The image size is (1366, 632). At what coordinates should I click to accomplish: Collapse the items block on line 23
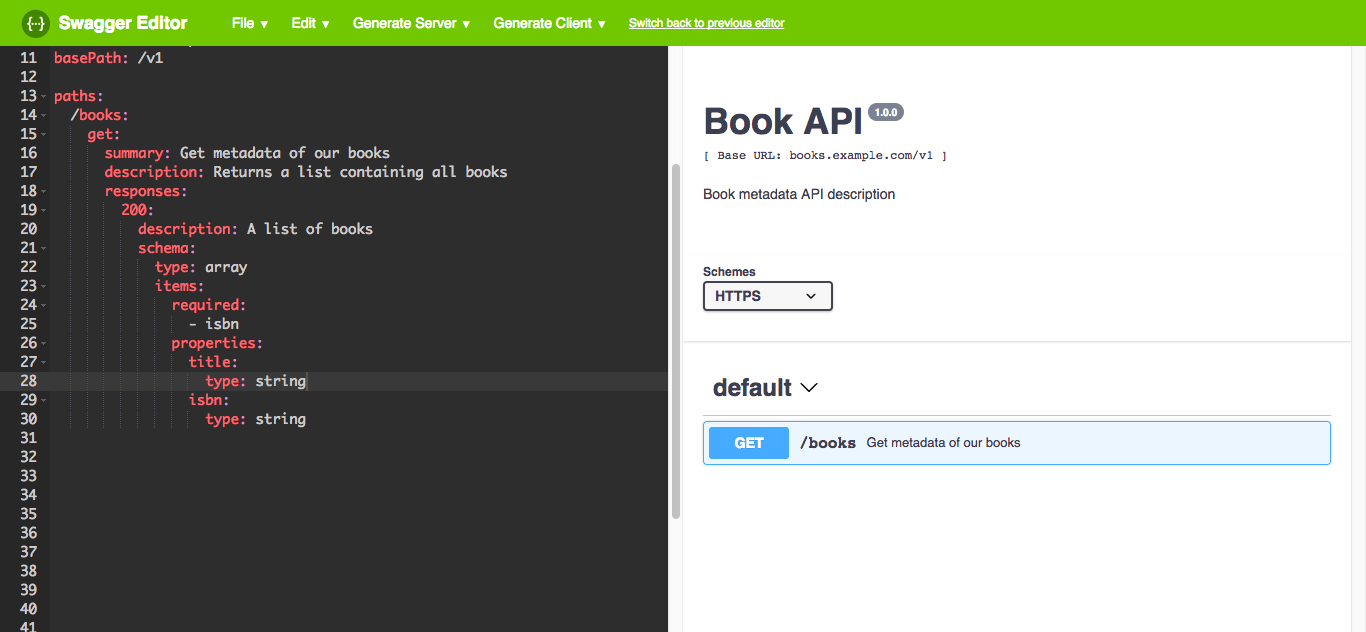point(42,285)
